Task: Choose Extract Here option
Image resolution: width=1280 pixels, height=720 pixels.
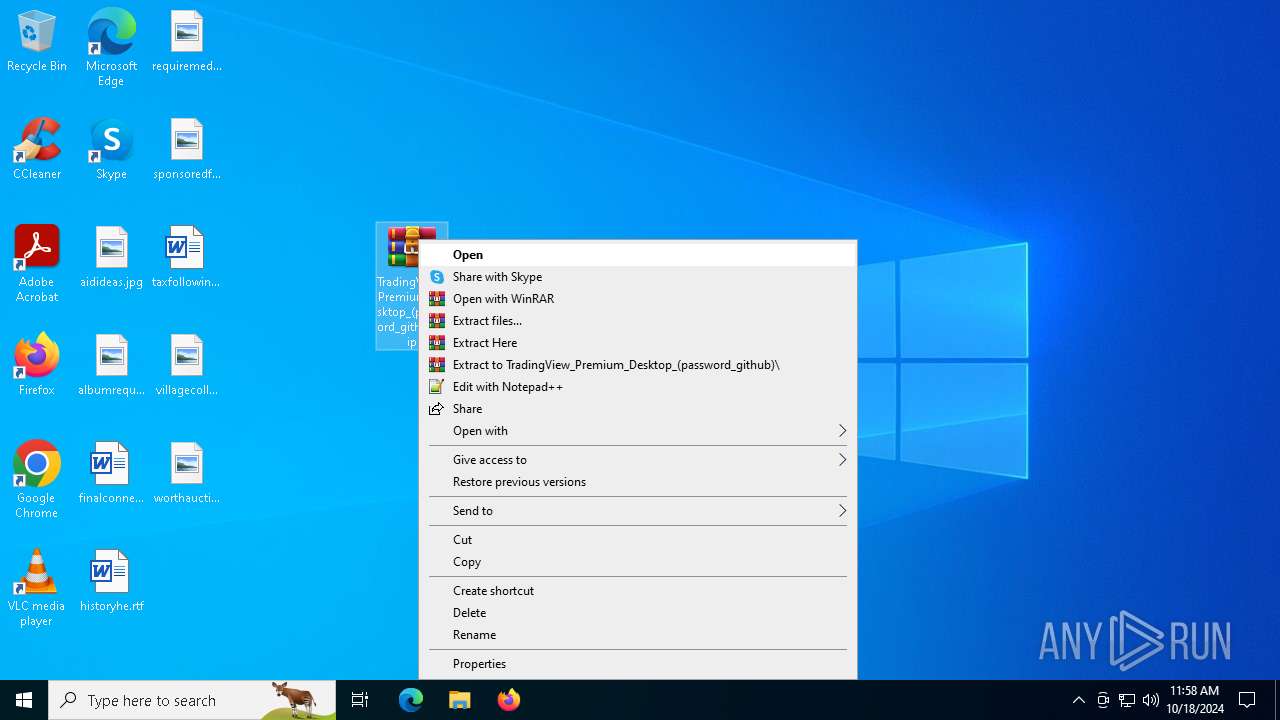Action: tap(638, 343)
